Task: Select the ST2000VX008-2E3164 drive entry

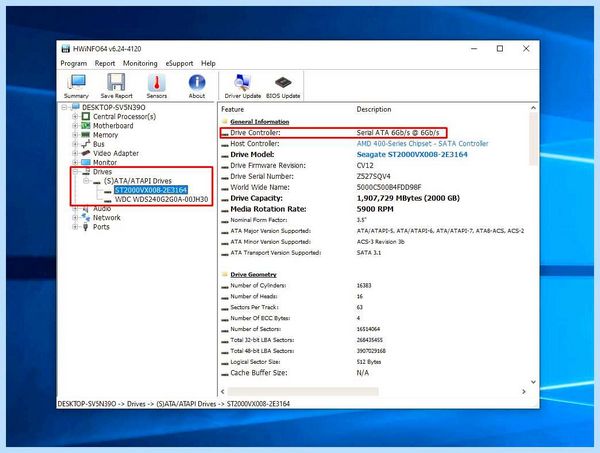Action: click(x=151, y=190)
